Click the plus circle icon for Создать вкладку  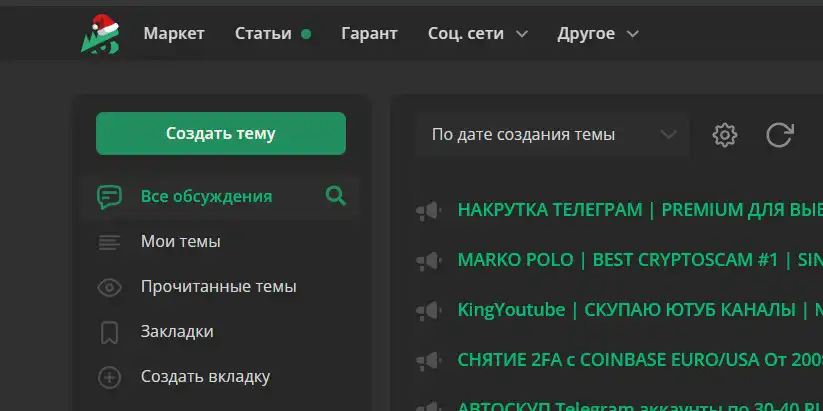pyautogui.click(x=109, y=377)
